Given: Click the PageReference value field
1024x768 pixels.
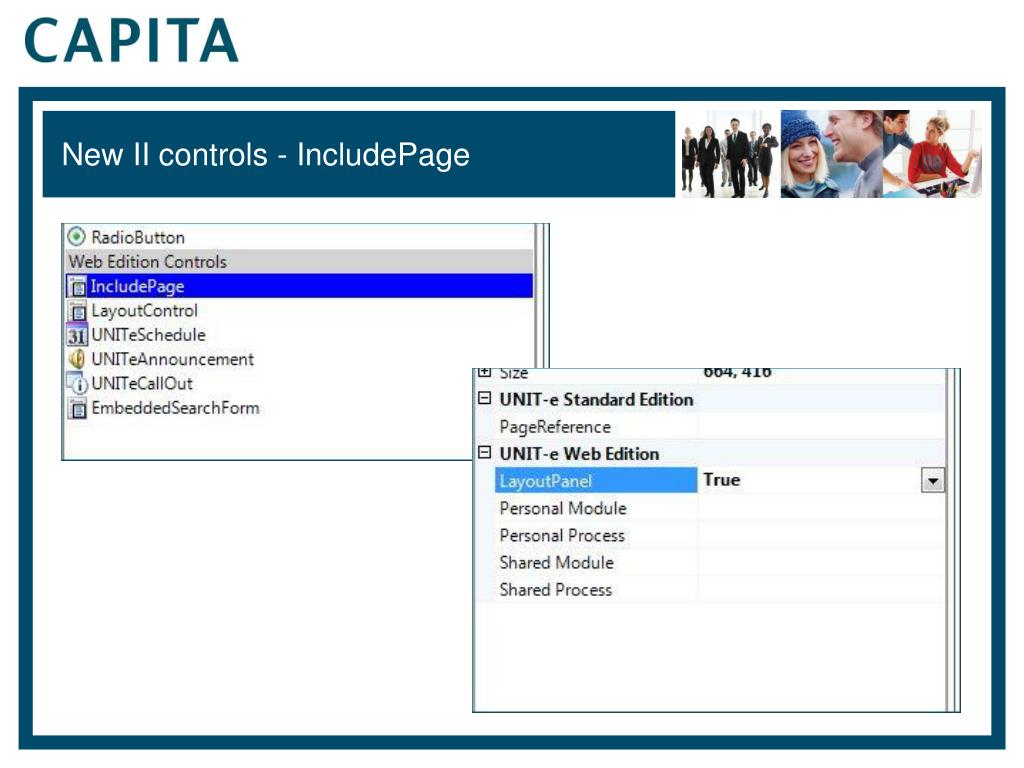Looking at the screenshot, I should click(822, 426).
